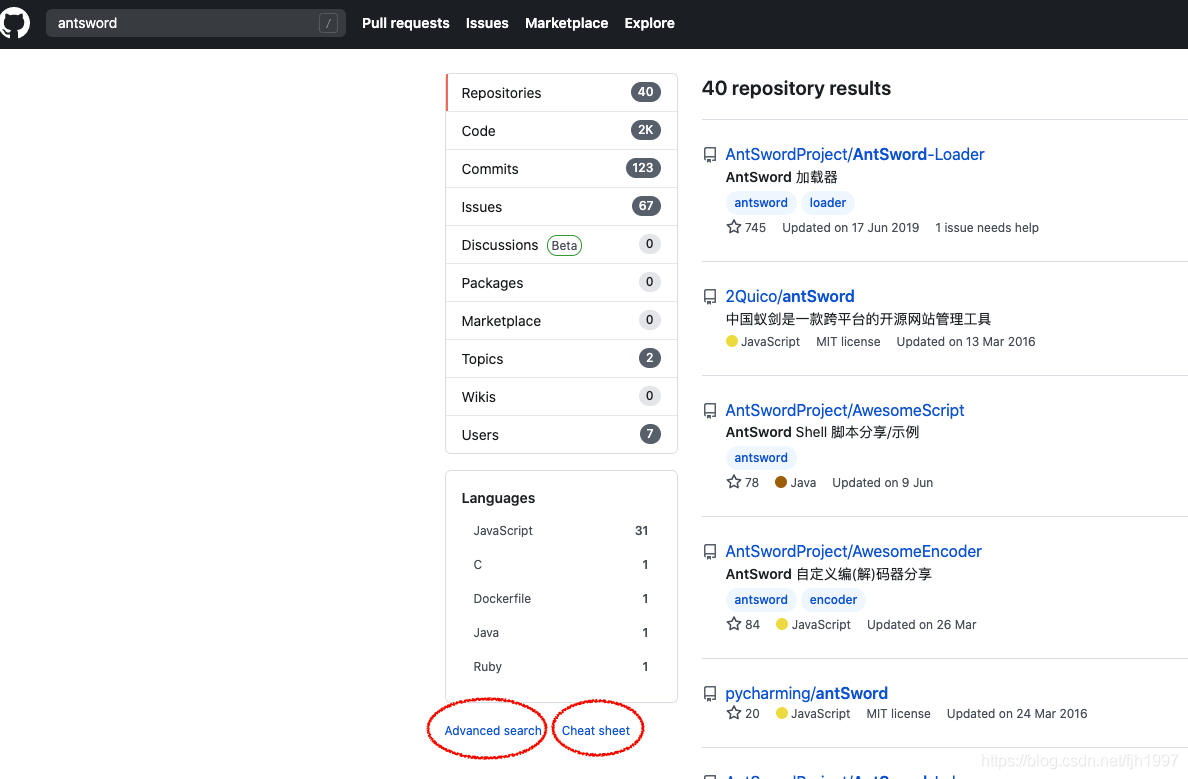Open Advanced search link
The width and height of the screenshot is (1188, 779).
pos(492,731)
